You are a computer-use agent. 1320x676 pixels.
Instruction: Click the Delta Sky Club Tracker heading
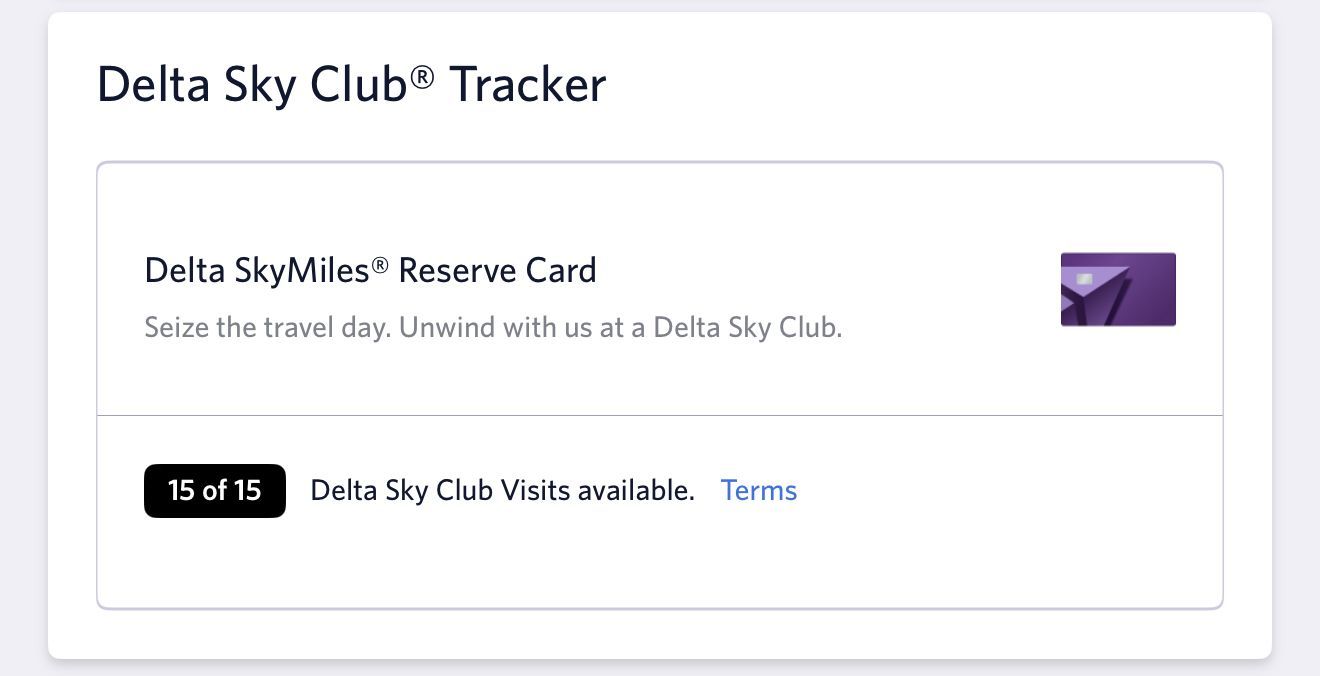click(x=351, y=85)
